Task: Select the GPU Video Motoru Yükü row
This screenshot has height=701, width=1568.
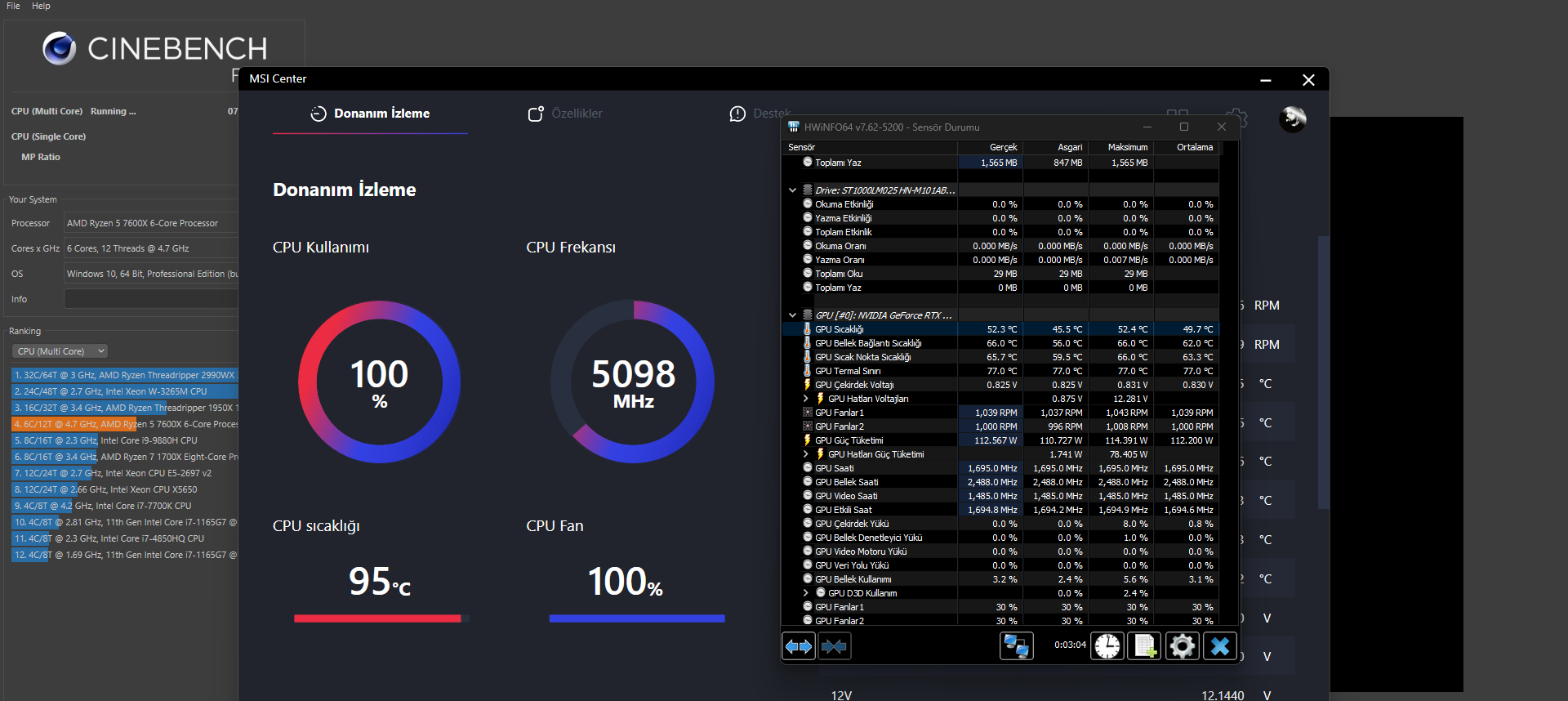Action: [1000, 551]
